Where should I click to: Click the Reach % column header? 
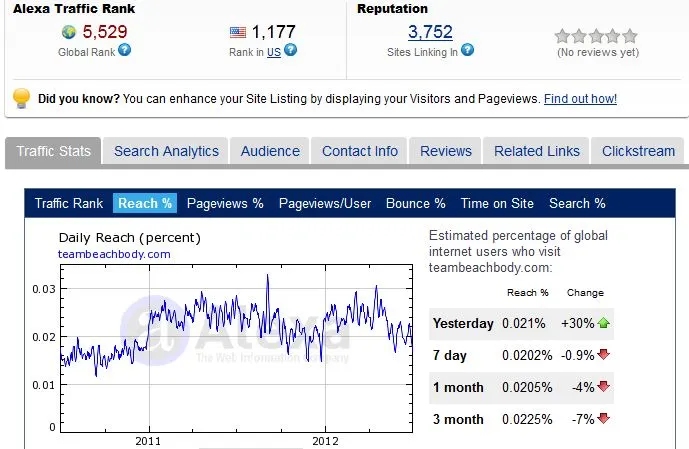[528, 293]
